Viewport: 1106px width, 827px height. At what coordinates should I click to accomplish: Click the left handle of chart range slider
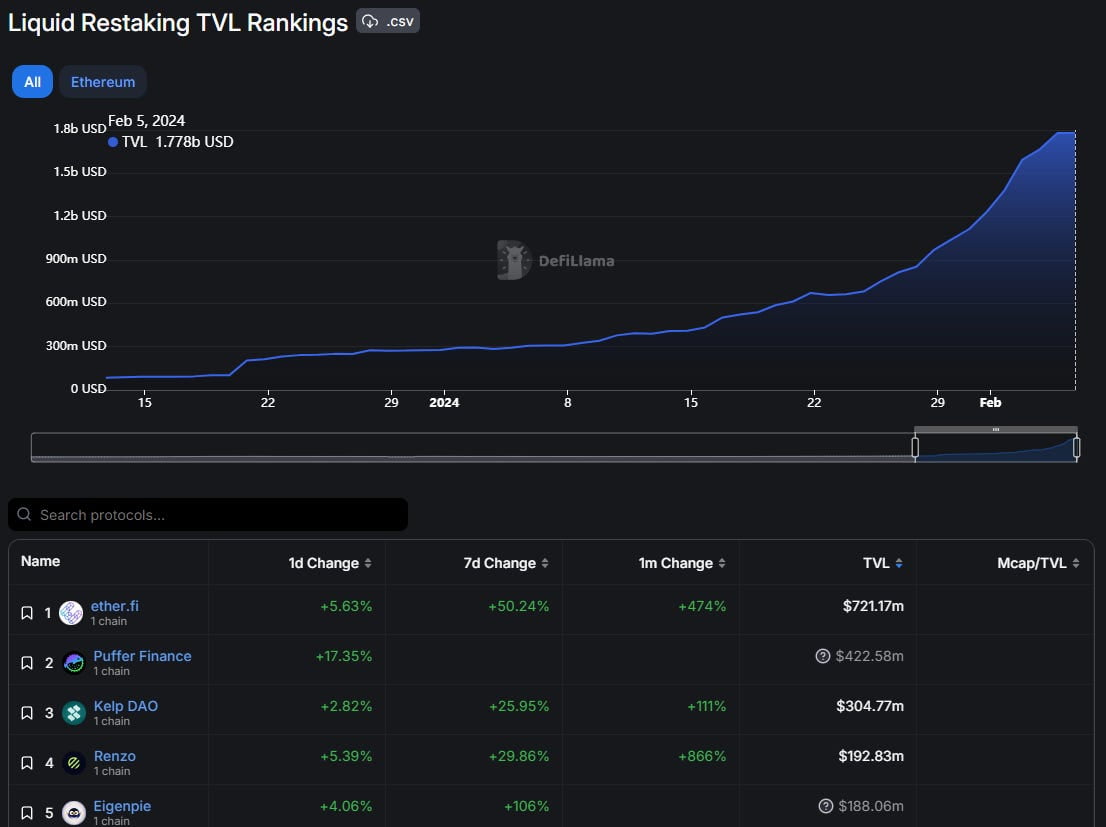[x=915, y=447]
